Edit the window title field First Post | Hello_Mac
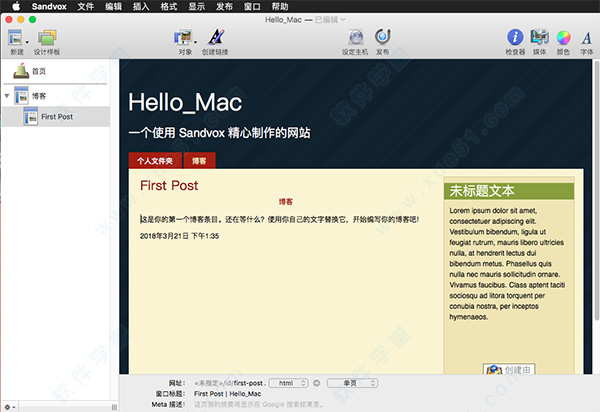This screenshot has width=600, height=412. tap(228, 394)
